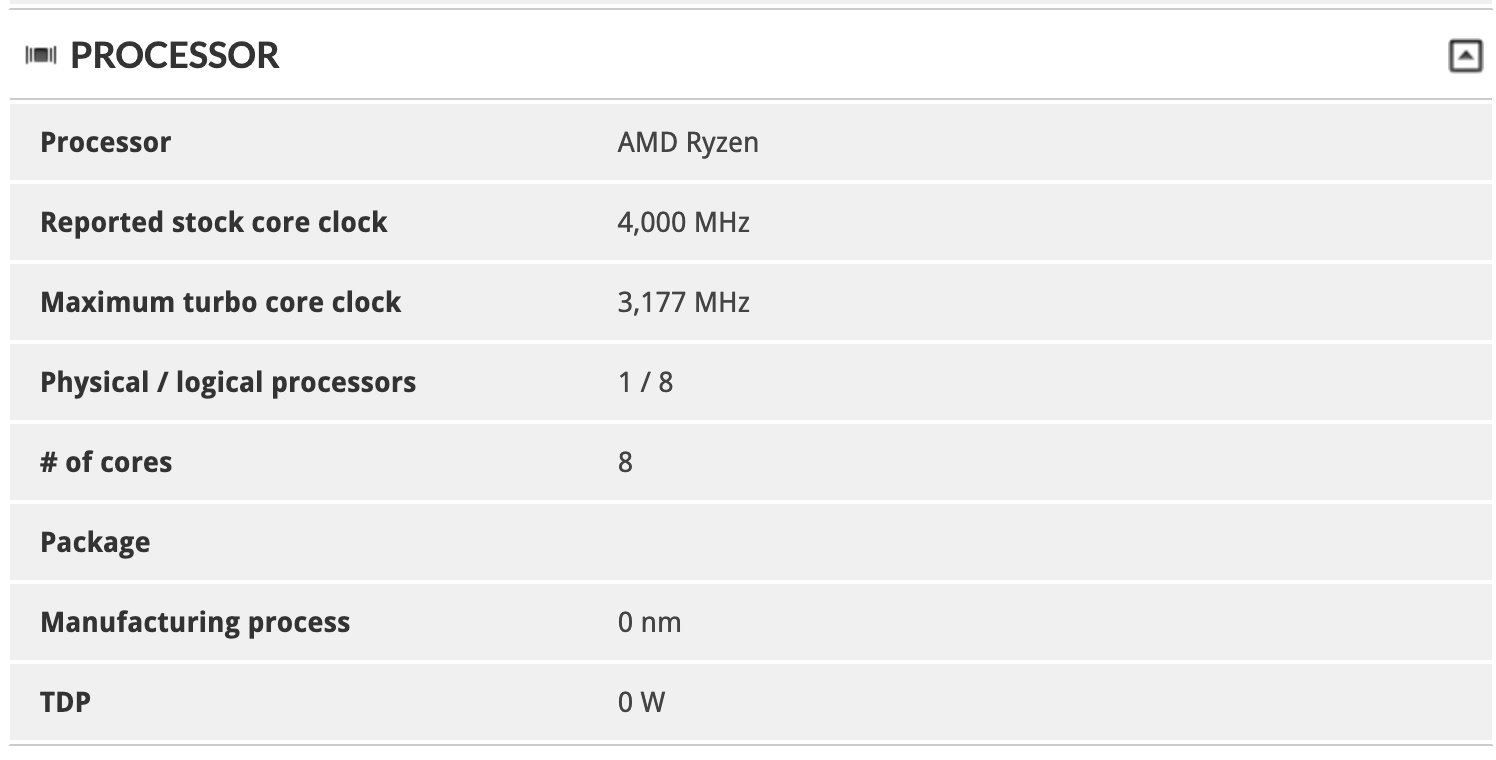The height and width of the screenshot is (760, 1496).
Task: Select the AMD Ryzen processor value
Action: [x=688, y=142]
